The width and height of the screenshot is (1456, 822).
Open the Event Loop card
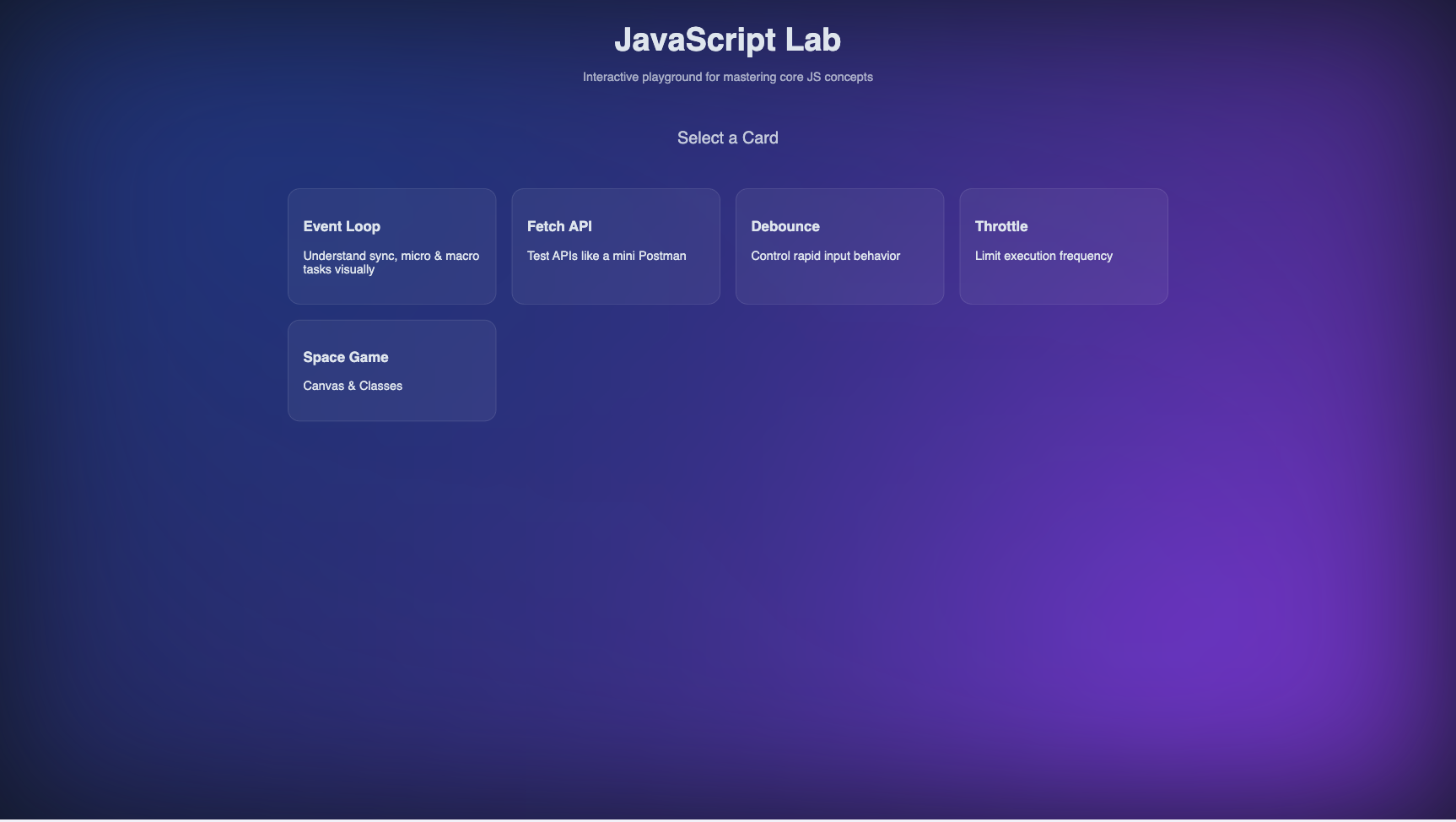(391, 246)
